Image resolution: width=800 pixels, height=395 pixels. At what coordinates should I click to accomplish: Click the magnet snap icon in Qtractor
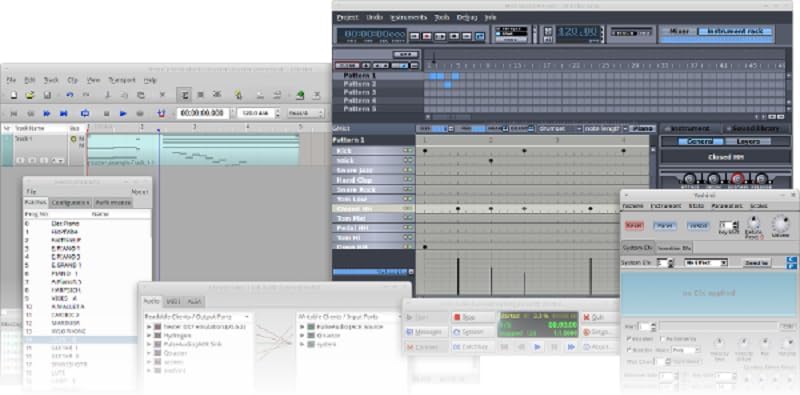coord(161,113)
